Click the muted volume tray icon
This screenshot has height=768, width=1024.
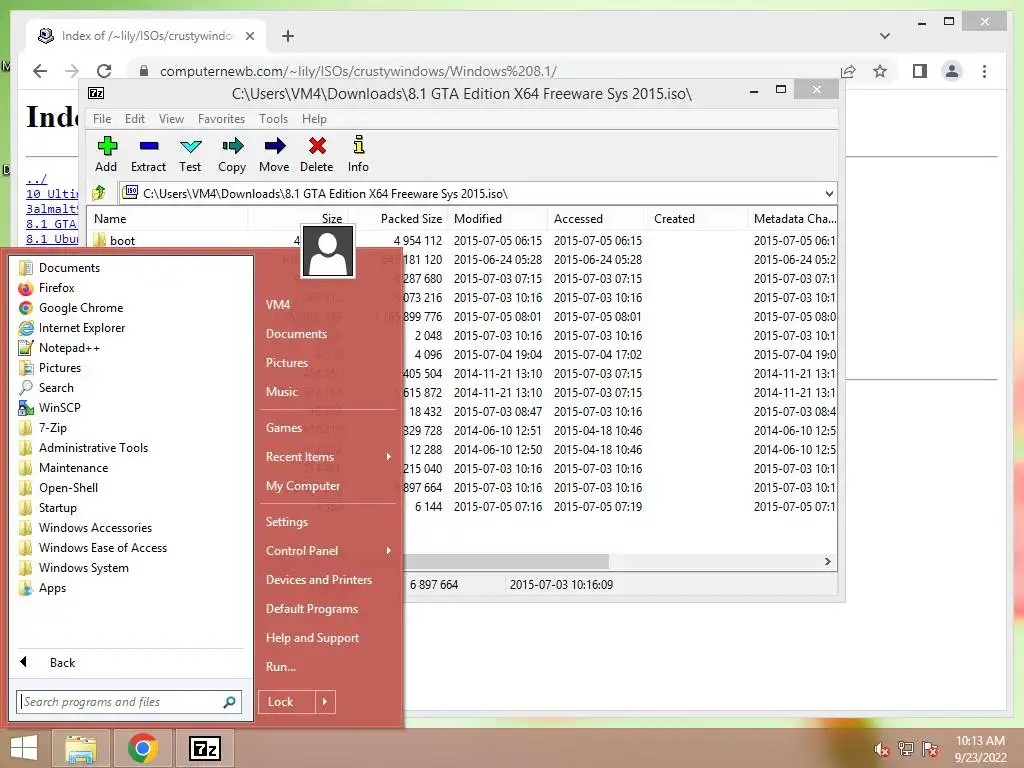[881, 749]
